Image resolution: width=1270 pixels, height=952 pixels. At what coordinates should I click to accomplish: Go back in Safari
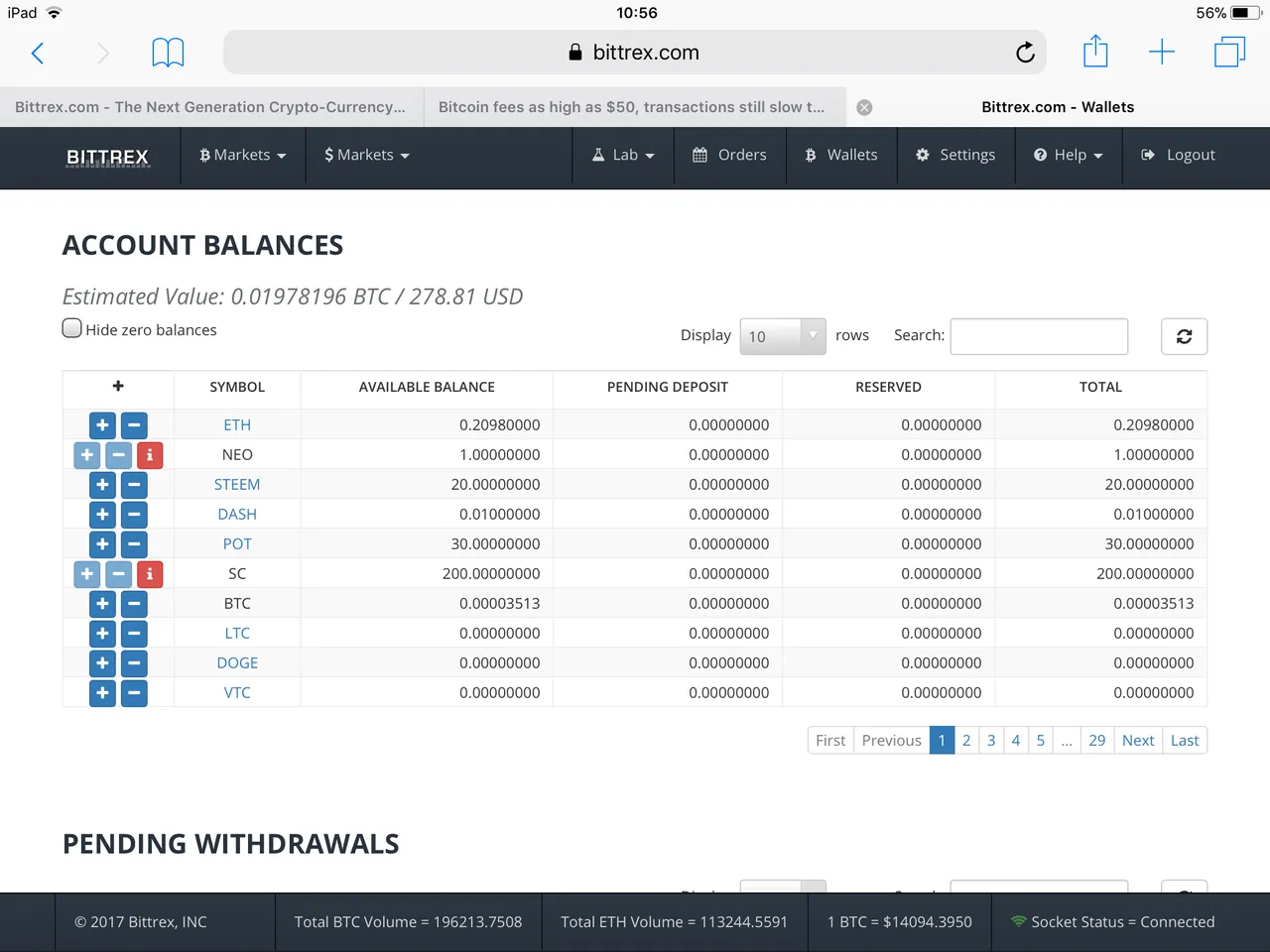pyautogui.click(x=38, y=53)
